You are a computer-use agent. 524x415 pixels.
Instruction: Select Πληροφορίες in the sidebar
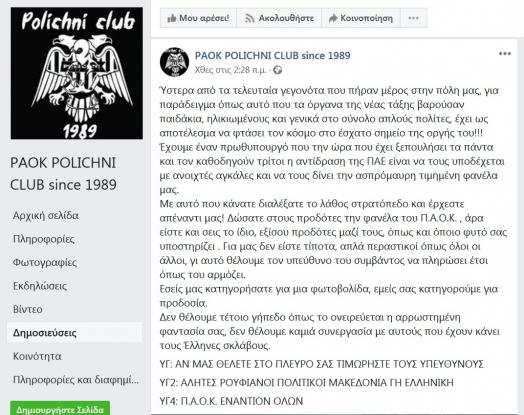click(x=44, y=239)
